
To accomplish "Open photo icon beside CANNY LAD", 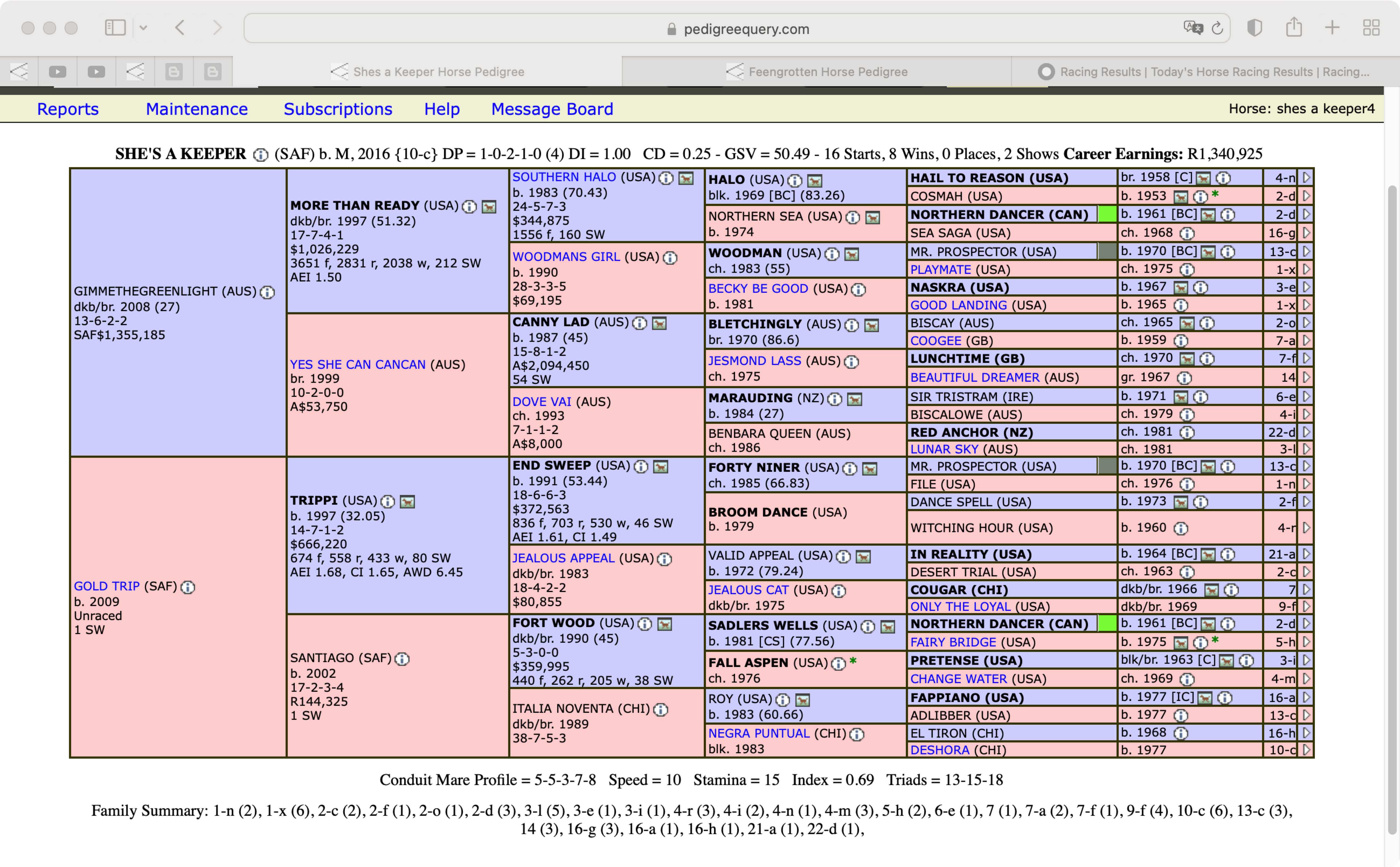I will coord(659,324).
